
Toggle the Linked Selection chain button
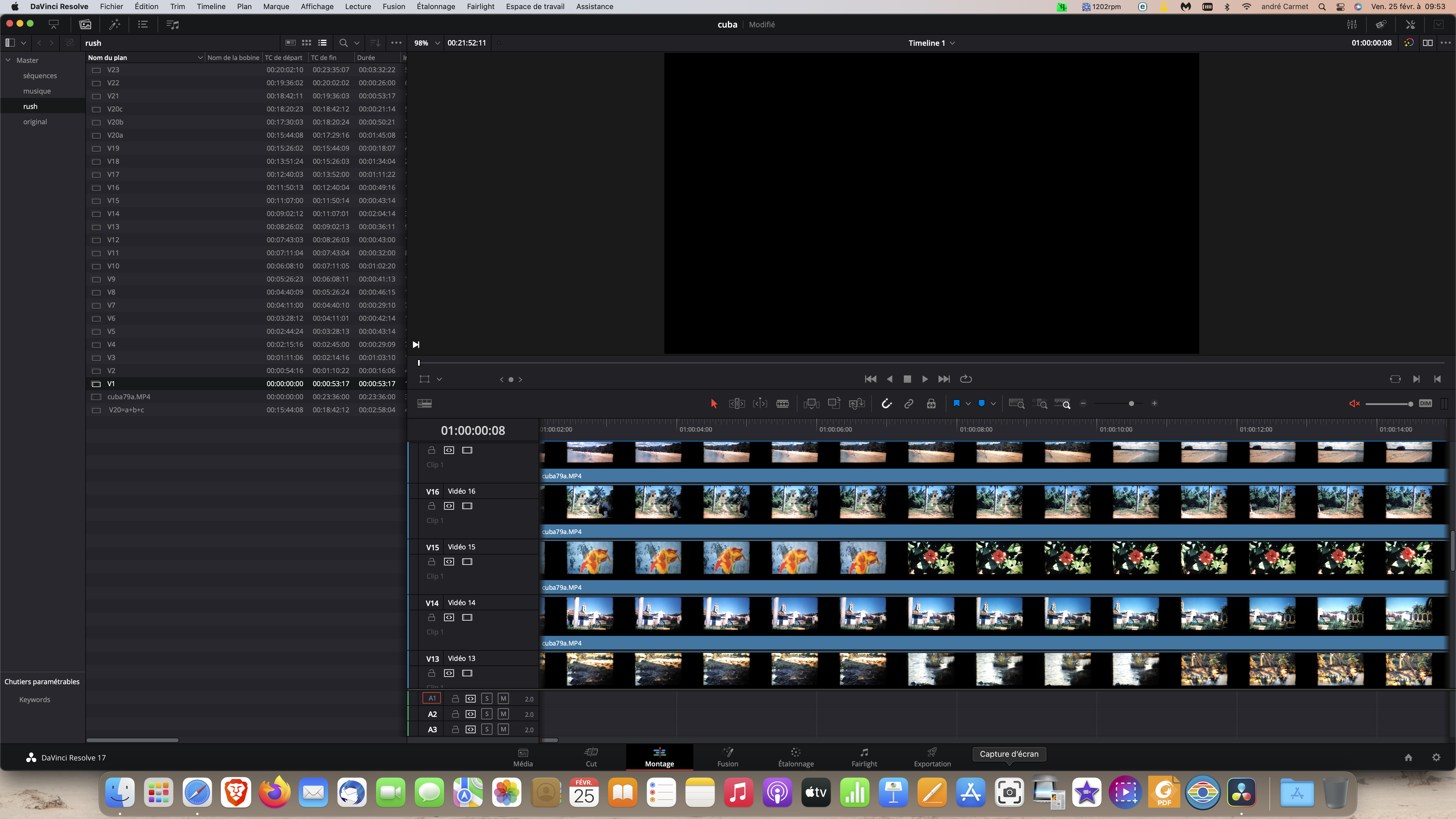908,404
